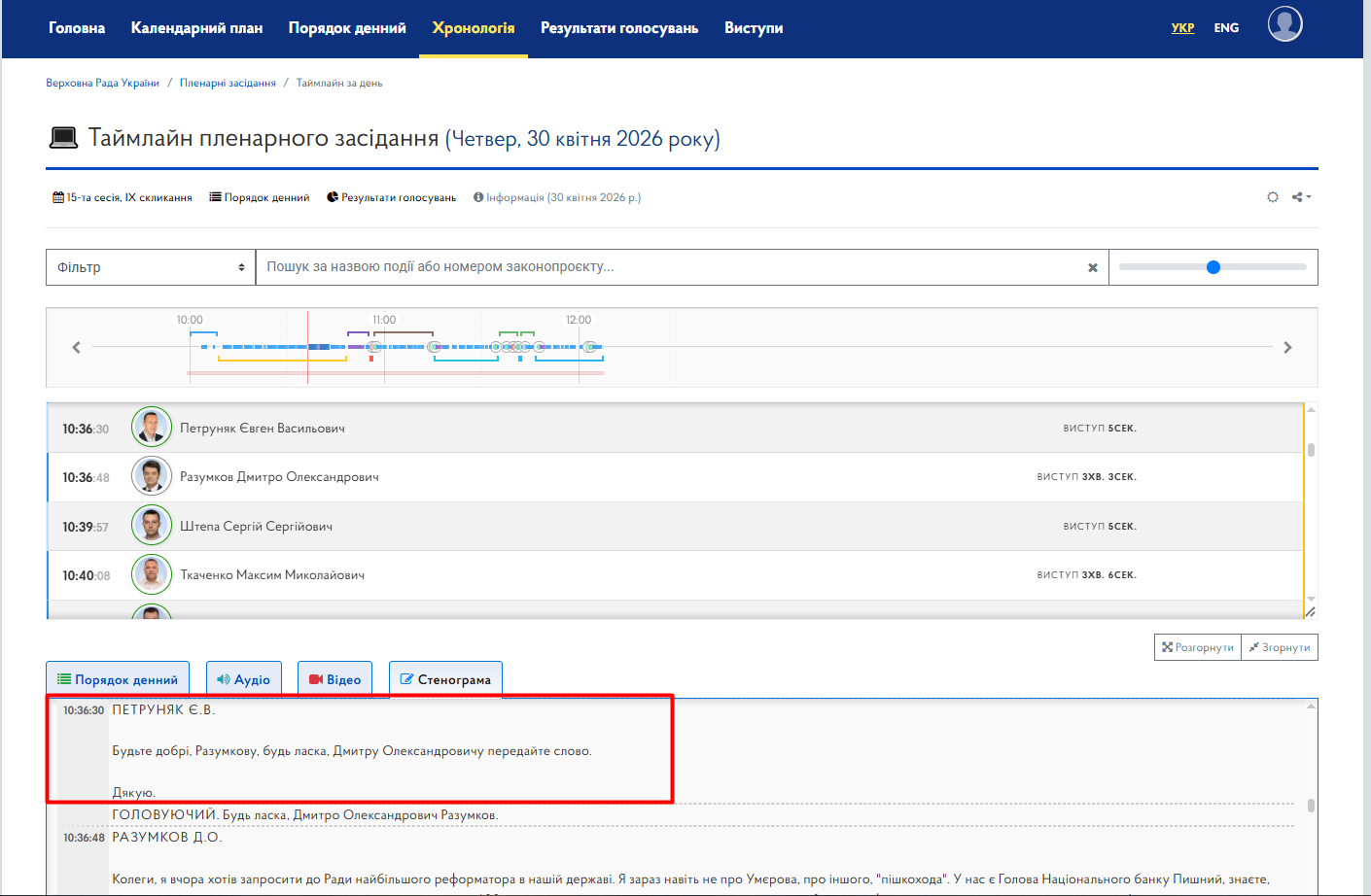This screenshot has width=1371, height=896.
Task: Click the Розгорнути expand button
Action: point(1198,647)
